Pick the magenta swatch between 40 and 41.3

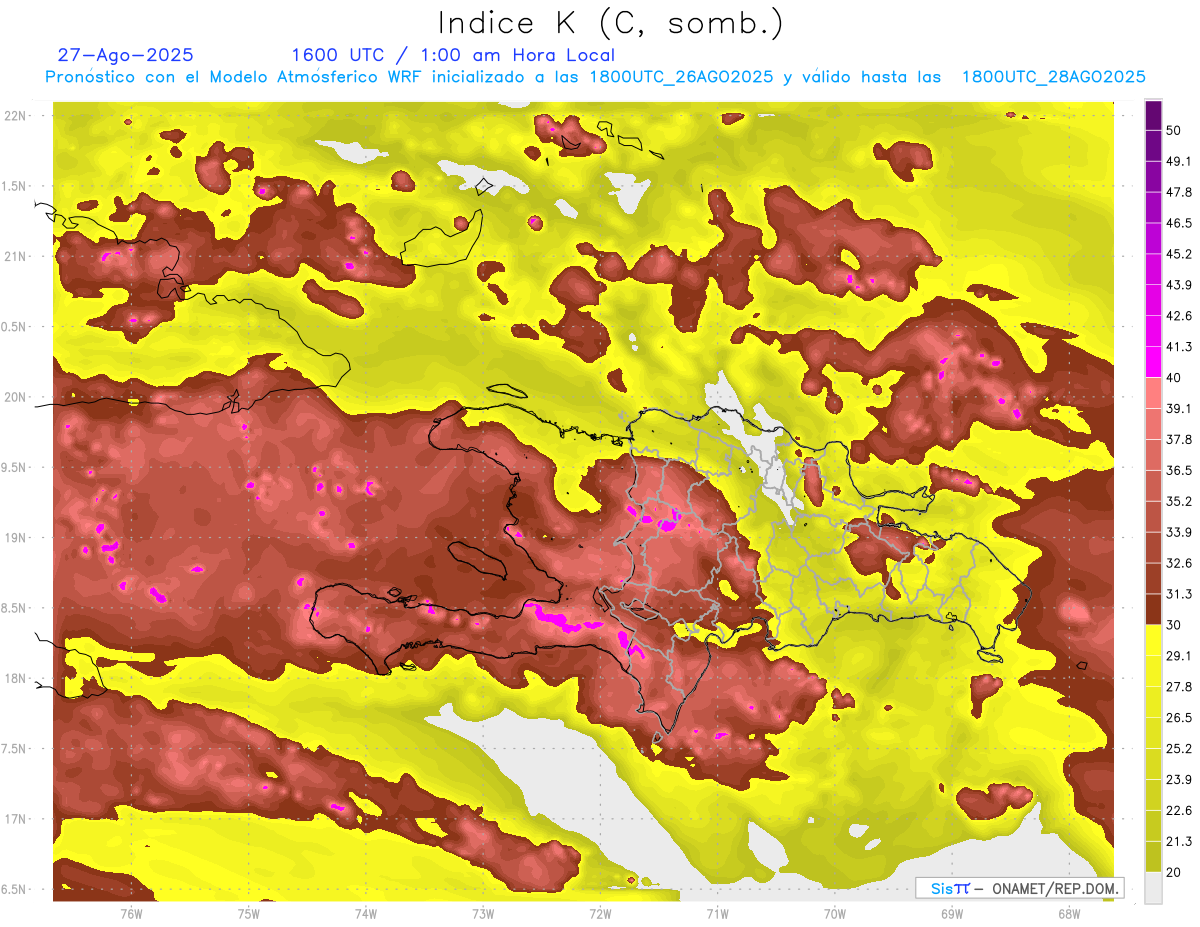(1153, 362)
